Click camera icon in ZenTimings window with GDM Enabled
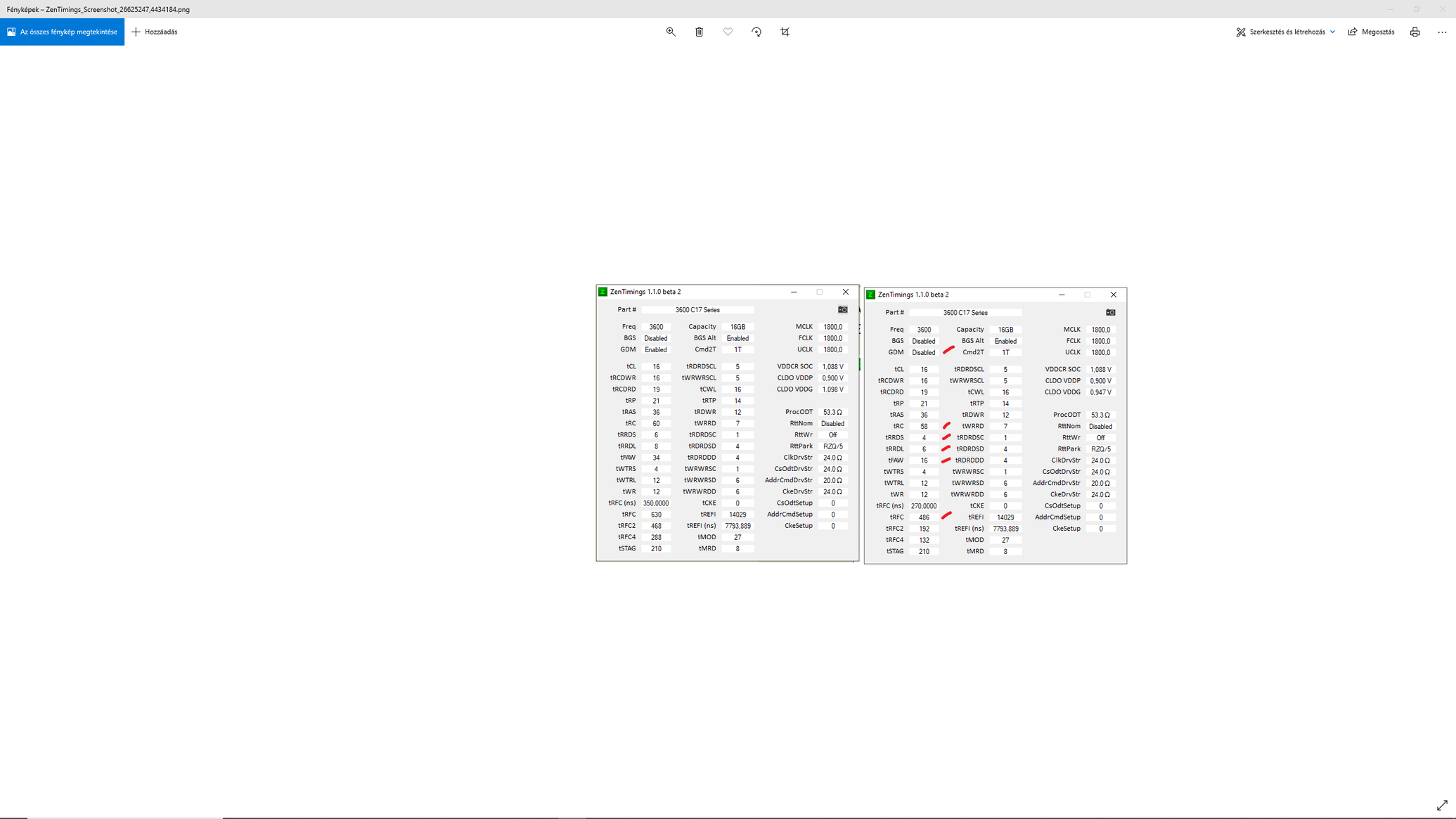Viewport: 1456px width, 819px height. [842, 309]
